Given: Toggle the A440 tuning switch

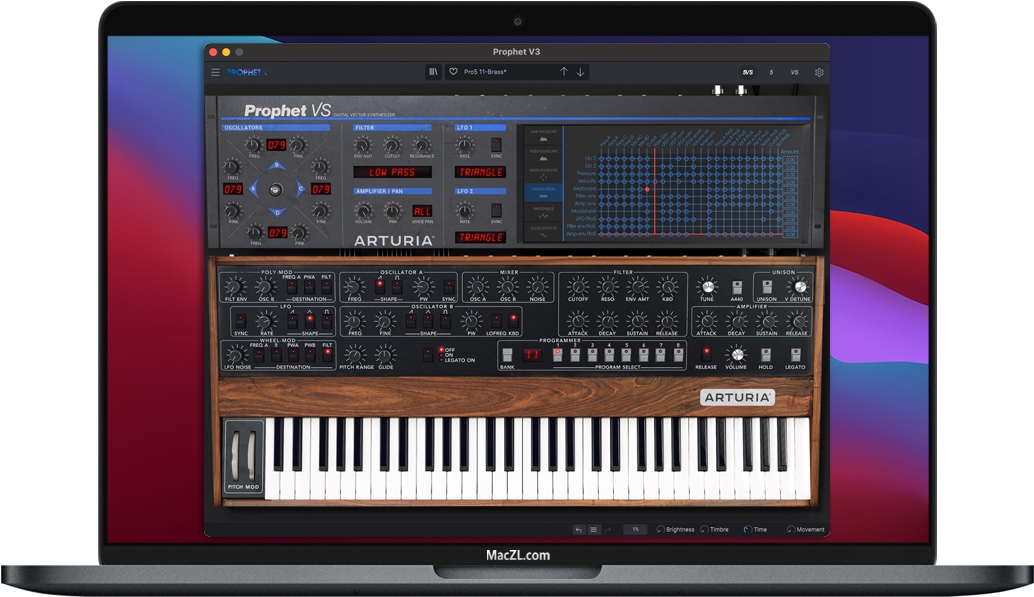Looking at the screenshot, I should (736, 288).
